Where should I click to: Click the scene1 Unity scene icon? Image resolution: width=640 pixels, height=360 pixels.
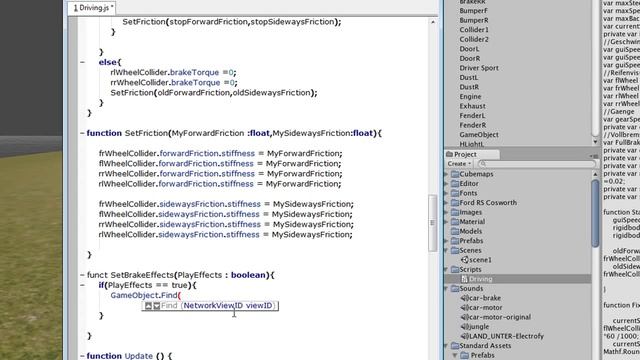coord(464,260)
